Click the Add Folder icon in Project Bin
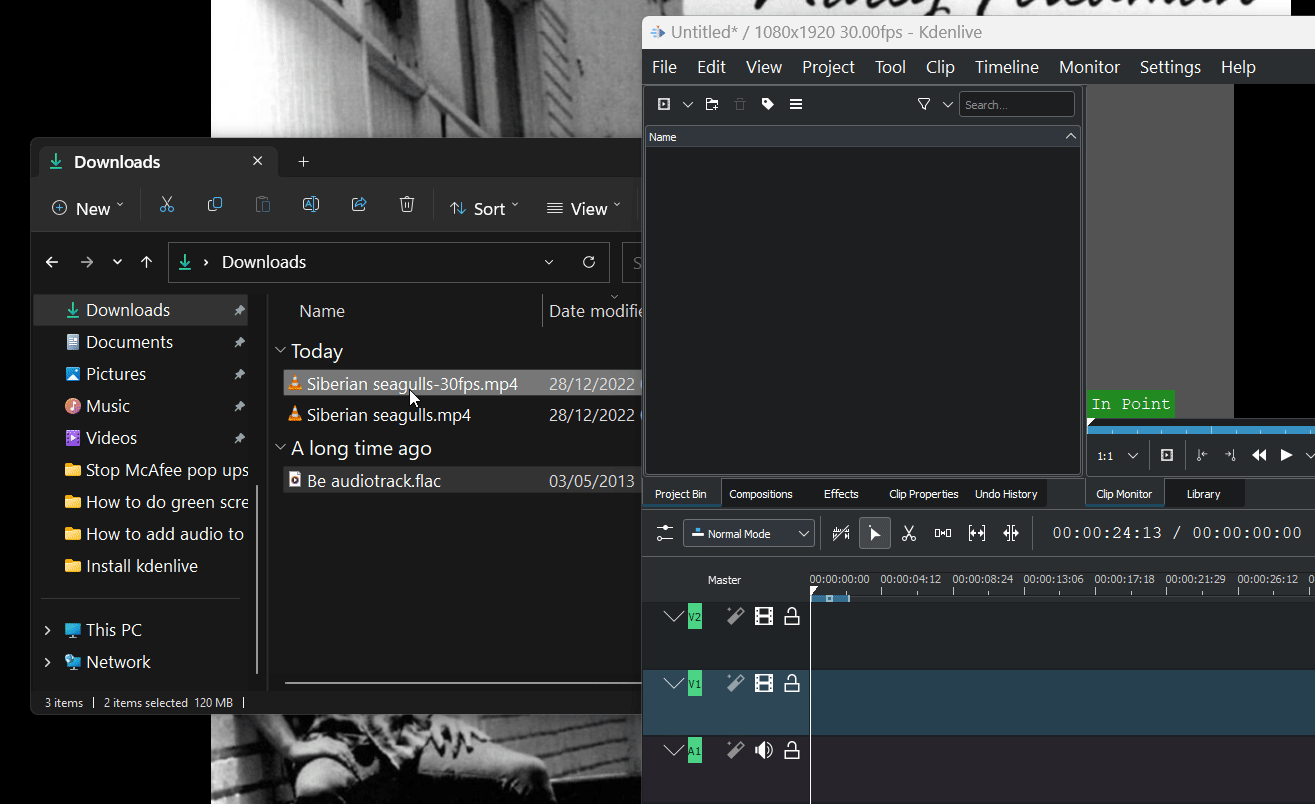The image size is (1315, 804). 712,104
